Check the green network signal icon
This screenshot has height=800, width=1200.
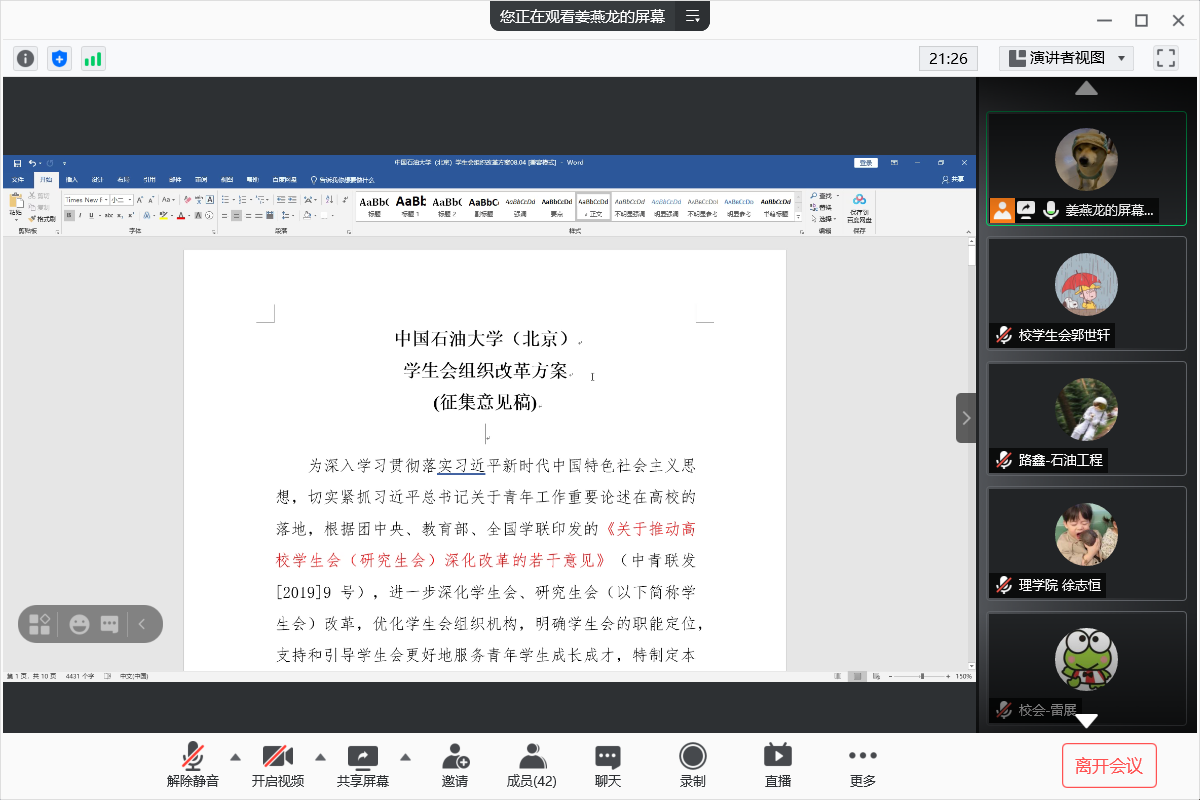[x=93, y=58]
